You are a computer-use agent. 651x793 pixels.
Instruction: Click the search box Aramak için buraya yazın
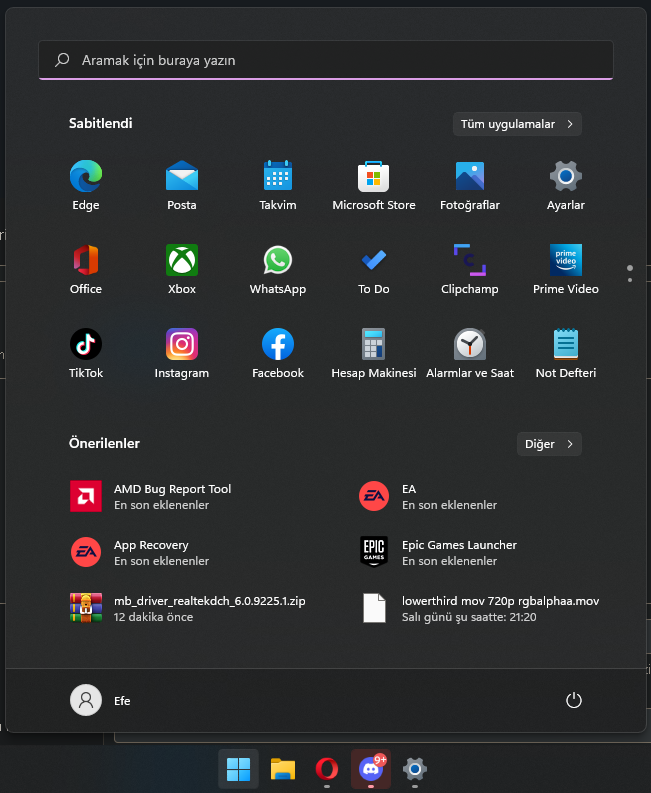pos(326,60)
